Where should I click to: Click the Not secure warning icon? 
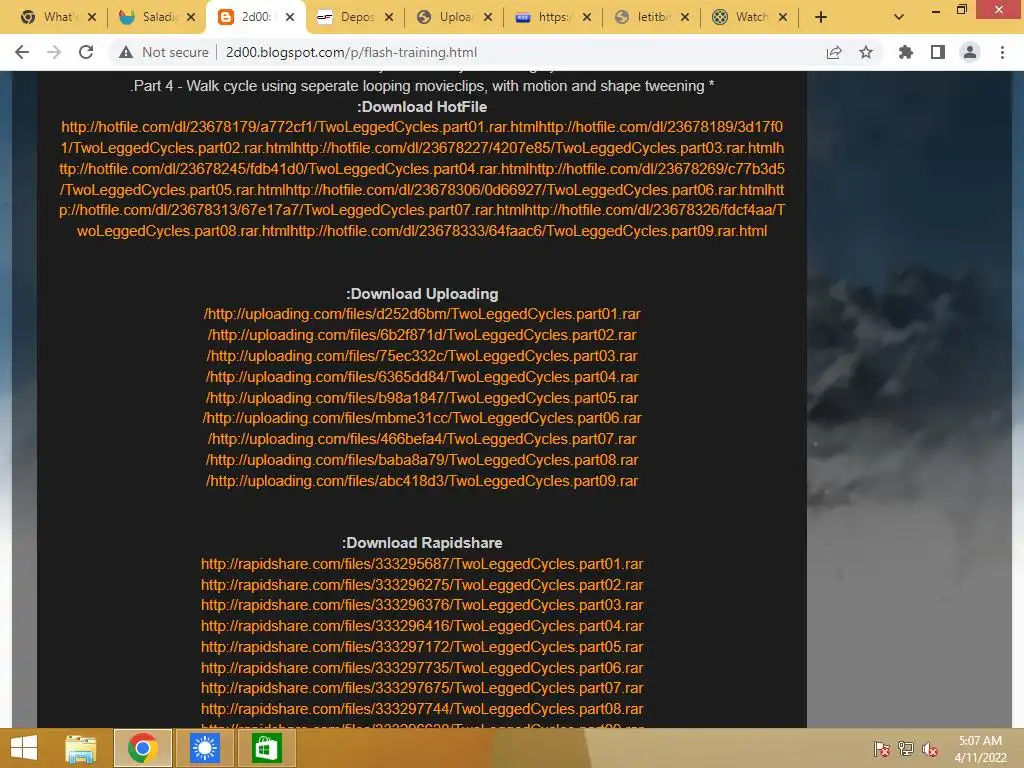[126, 52]
